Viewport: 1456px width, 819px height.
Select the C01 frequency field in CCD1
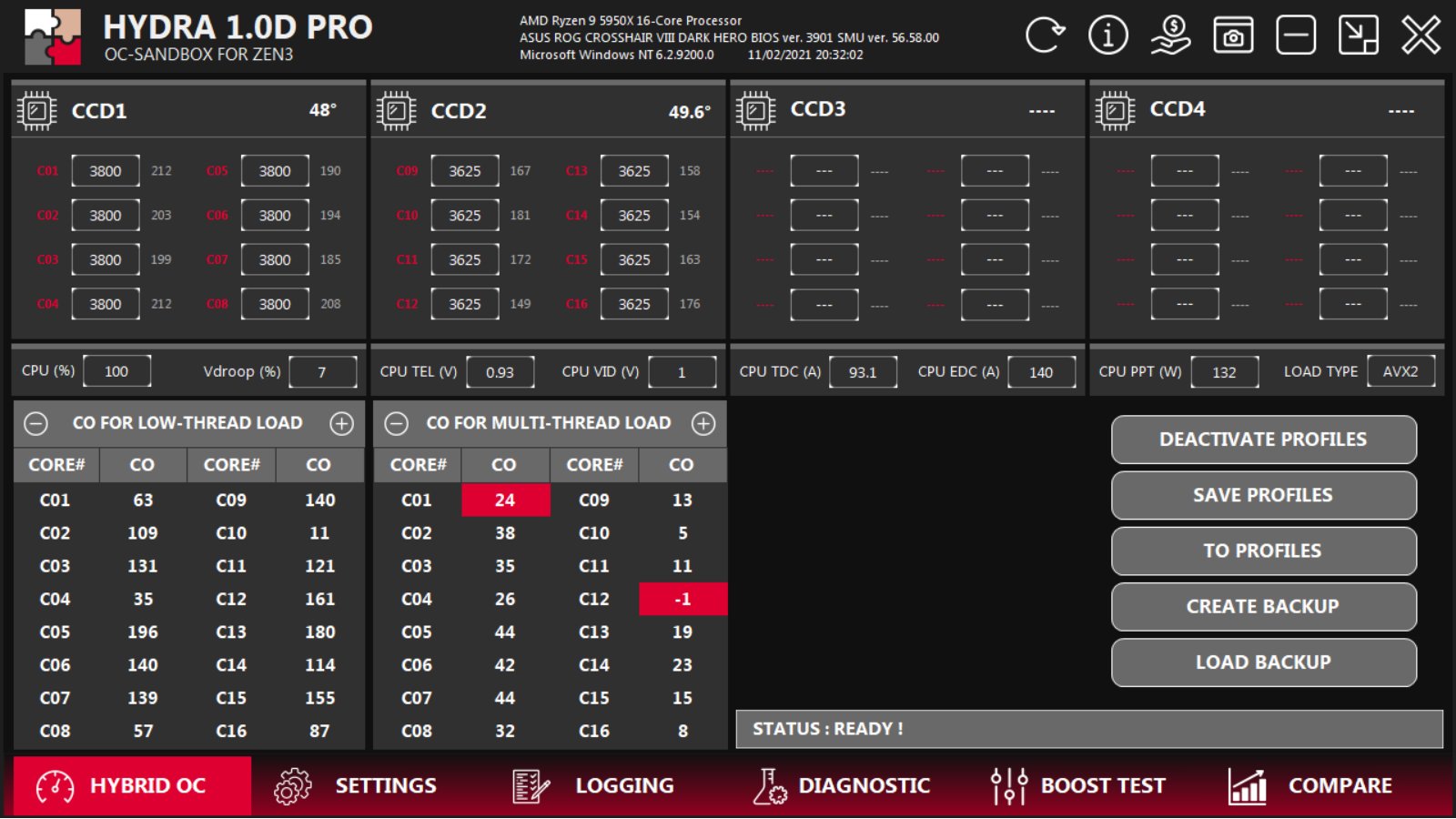106,171
